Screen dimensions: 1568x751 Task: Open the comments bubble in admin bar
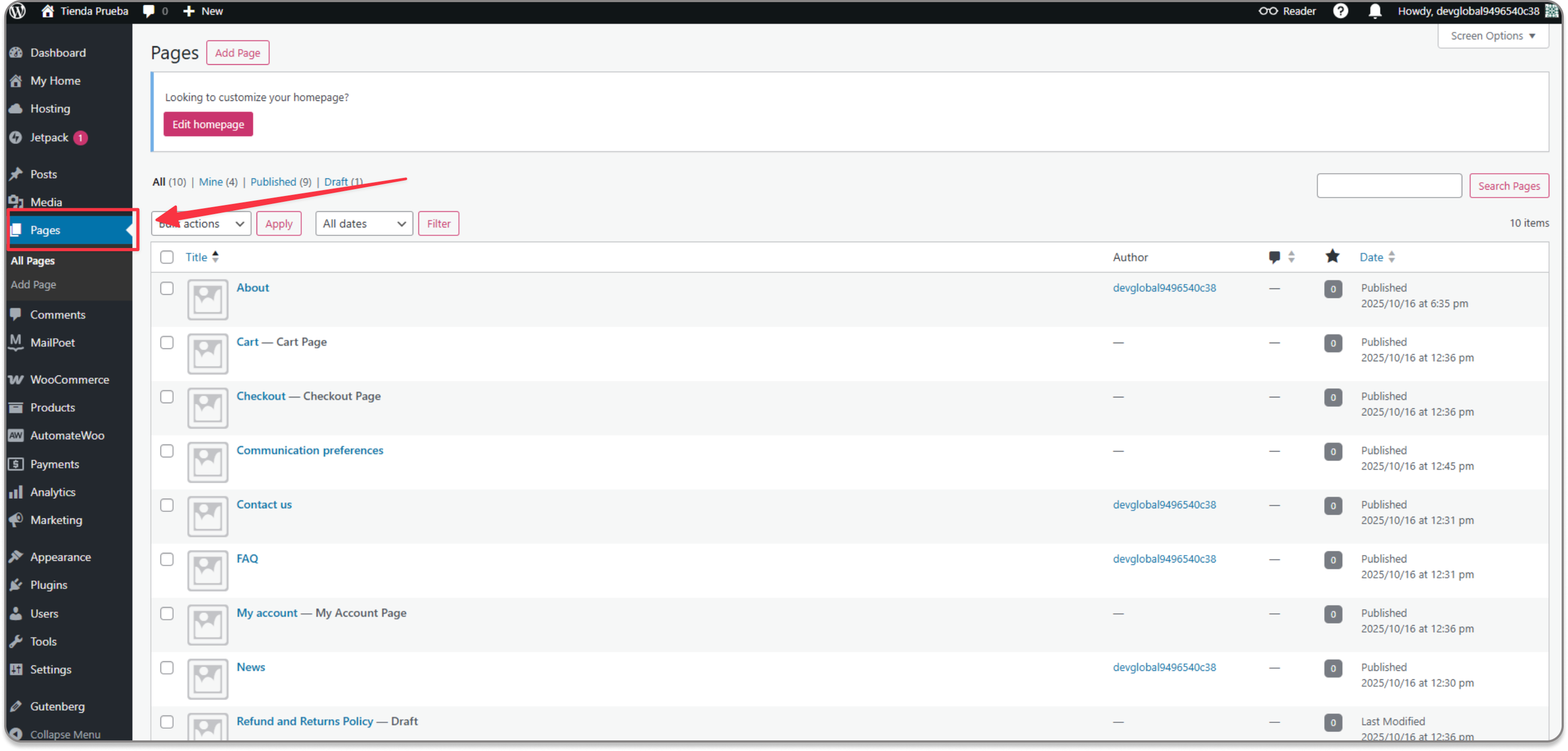point(149,11)
